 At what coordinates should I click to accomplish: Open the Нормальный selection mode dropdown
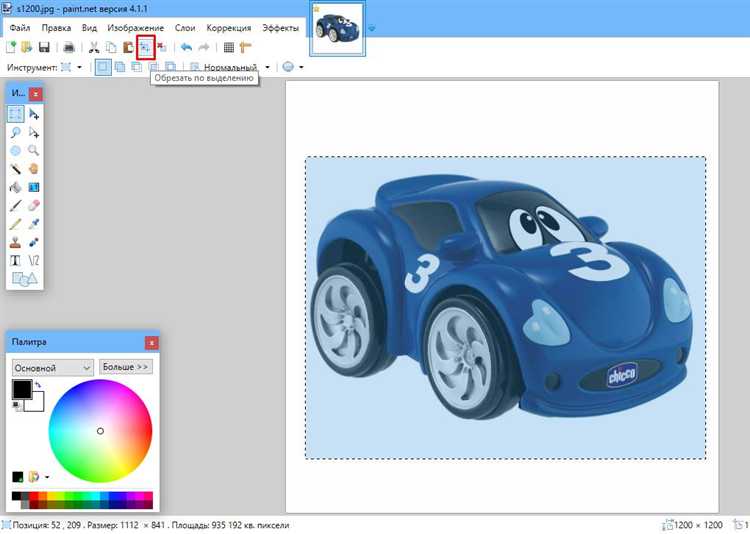tap(236, 67)
